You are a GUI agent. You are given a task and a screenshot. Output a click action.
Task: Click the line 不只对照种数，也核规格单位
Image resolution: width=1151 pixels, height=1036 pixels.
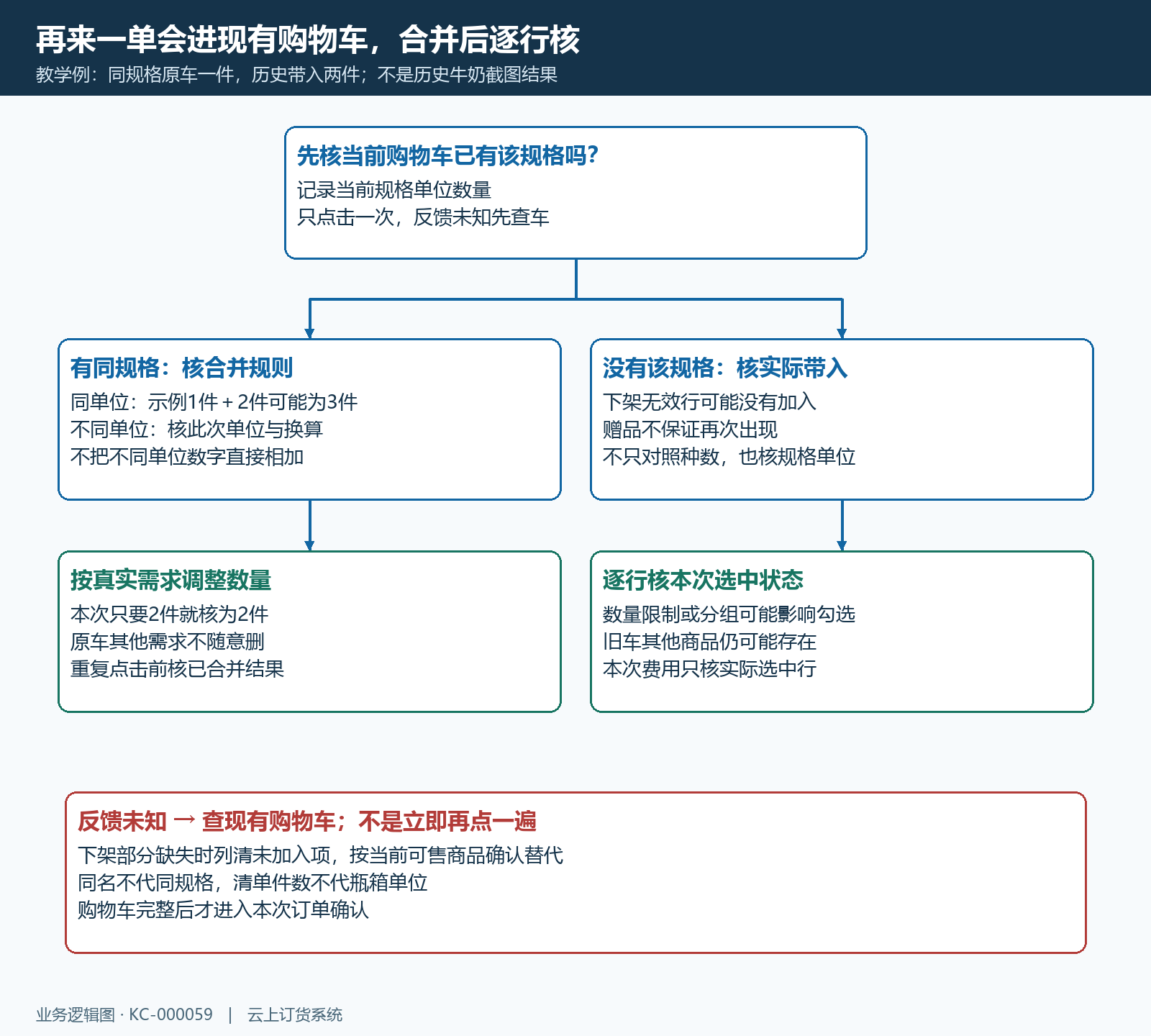[729, 457]
